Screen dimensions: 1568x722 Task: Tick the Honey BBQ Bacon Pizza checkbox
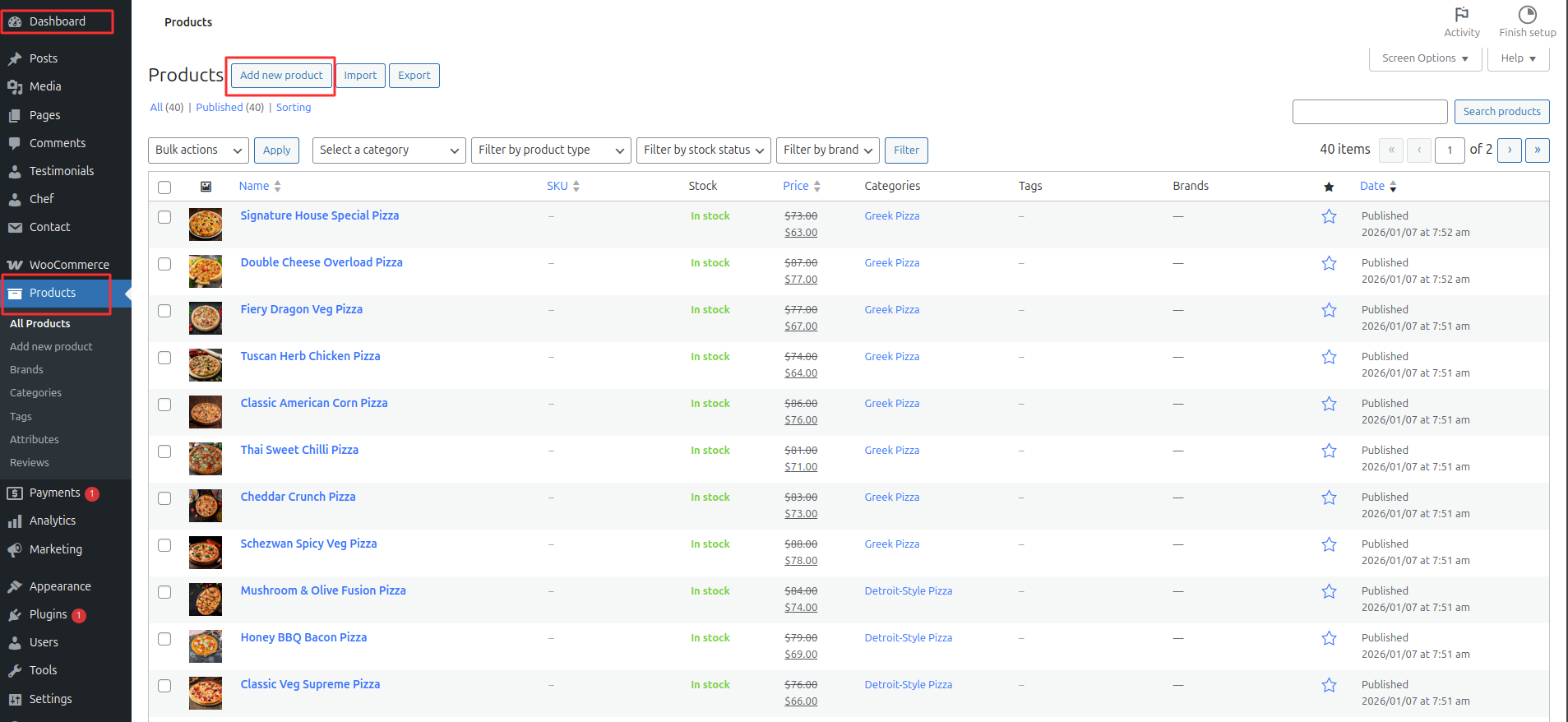[x=164, y=639]
